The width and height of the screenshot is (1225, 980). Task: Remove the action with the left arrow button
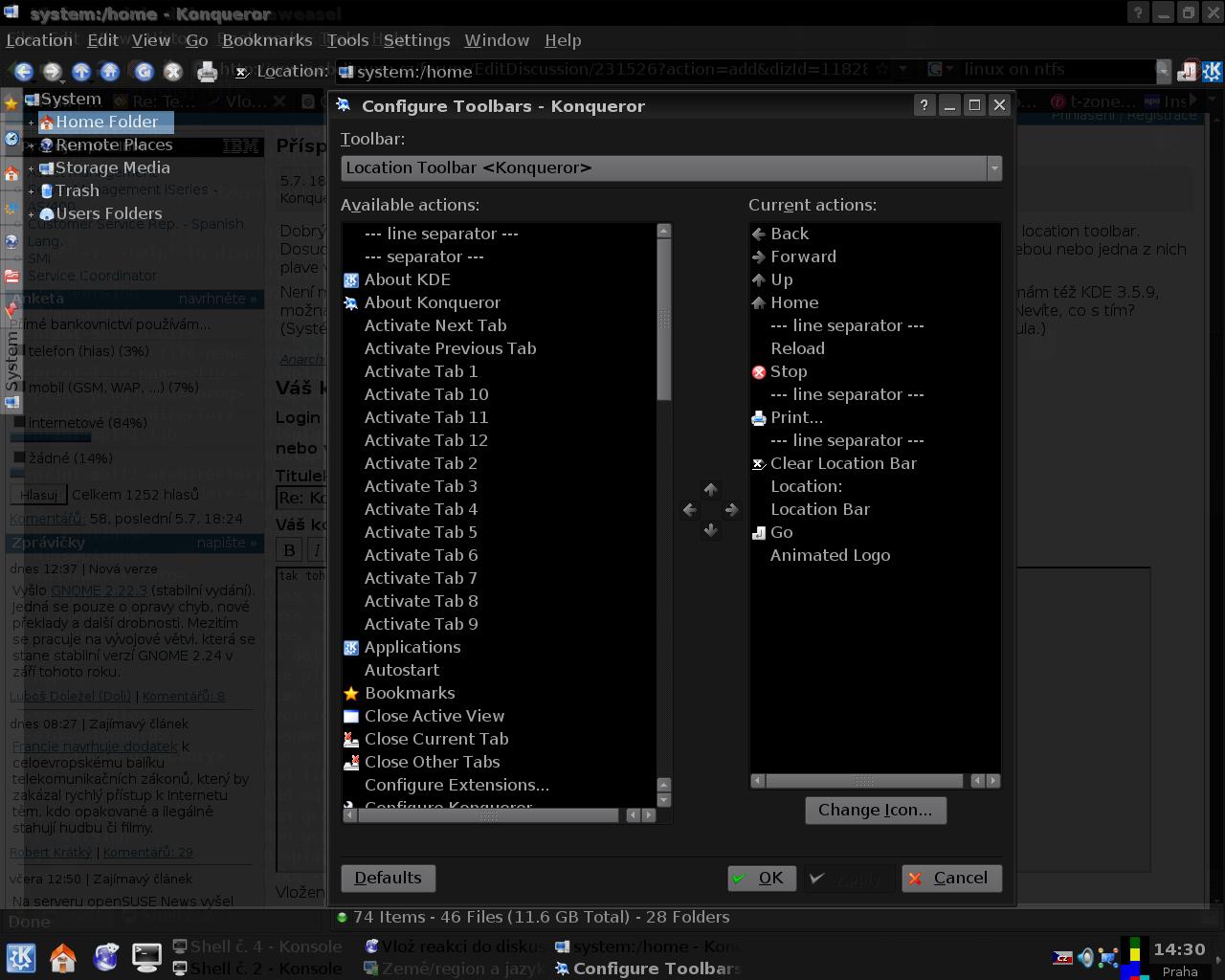pyautogui.click(x=690, y=510)
